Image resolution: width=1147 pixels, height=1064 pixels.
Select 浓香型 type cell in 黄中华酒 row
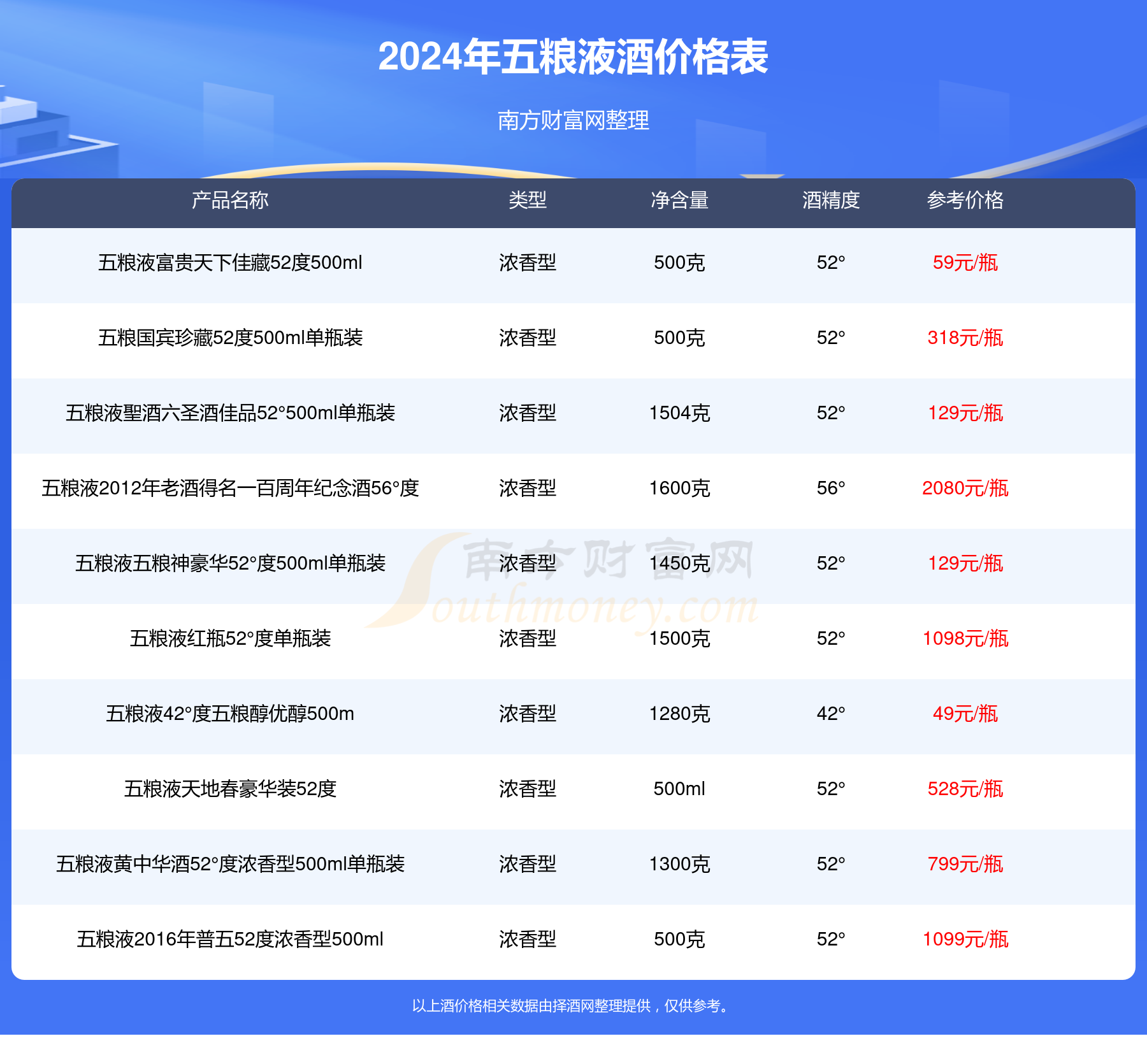pyautogui.click(x=528, y=864)
